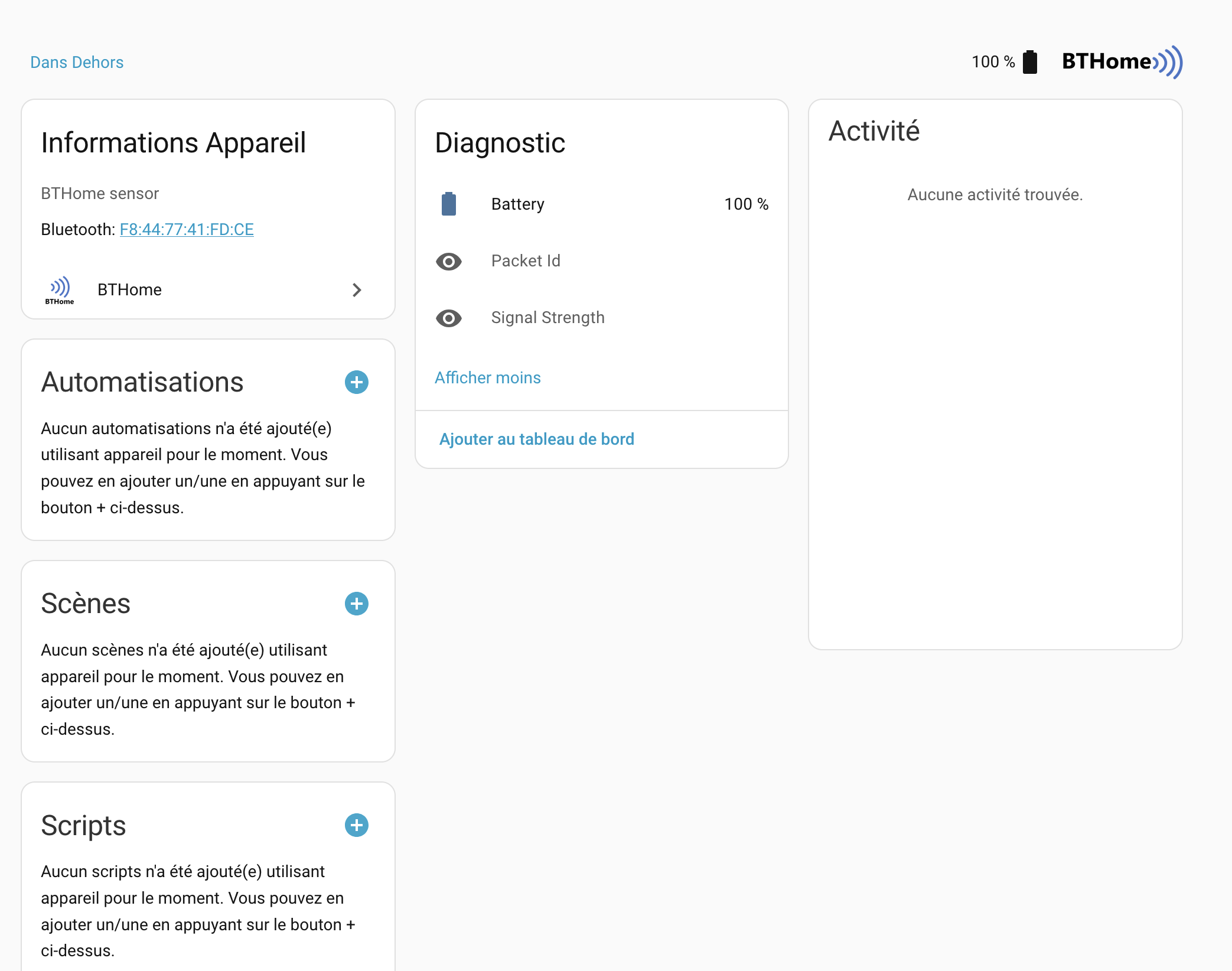1232x971 pixels.
Task: Open the Signal Strength entity row
Action: coord(547,318)
